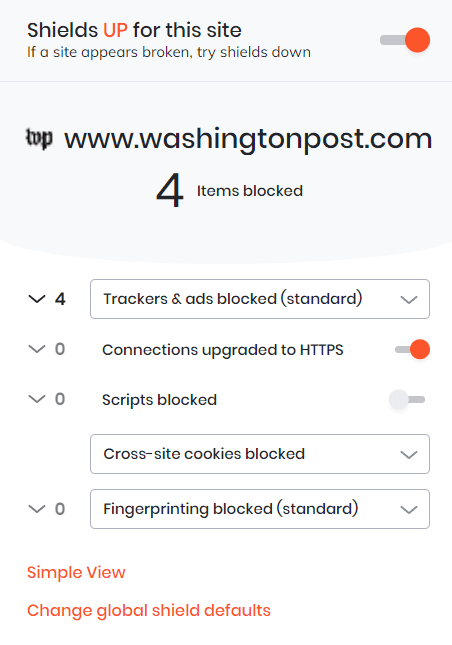Viewport: 452px width, 645px height.
Task: Expand the Trackers & ads blocked list chevron
Action: pyautogui.click(x=37, y=299)
